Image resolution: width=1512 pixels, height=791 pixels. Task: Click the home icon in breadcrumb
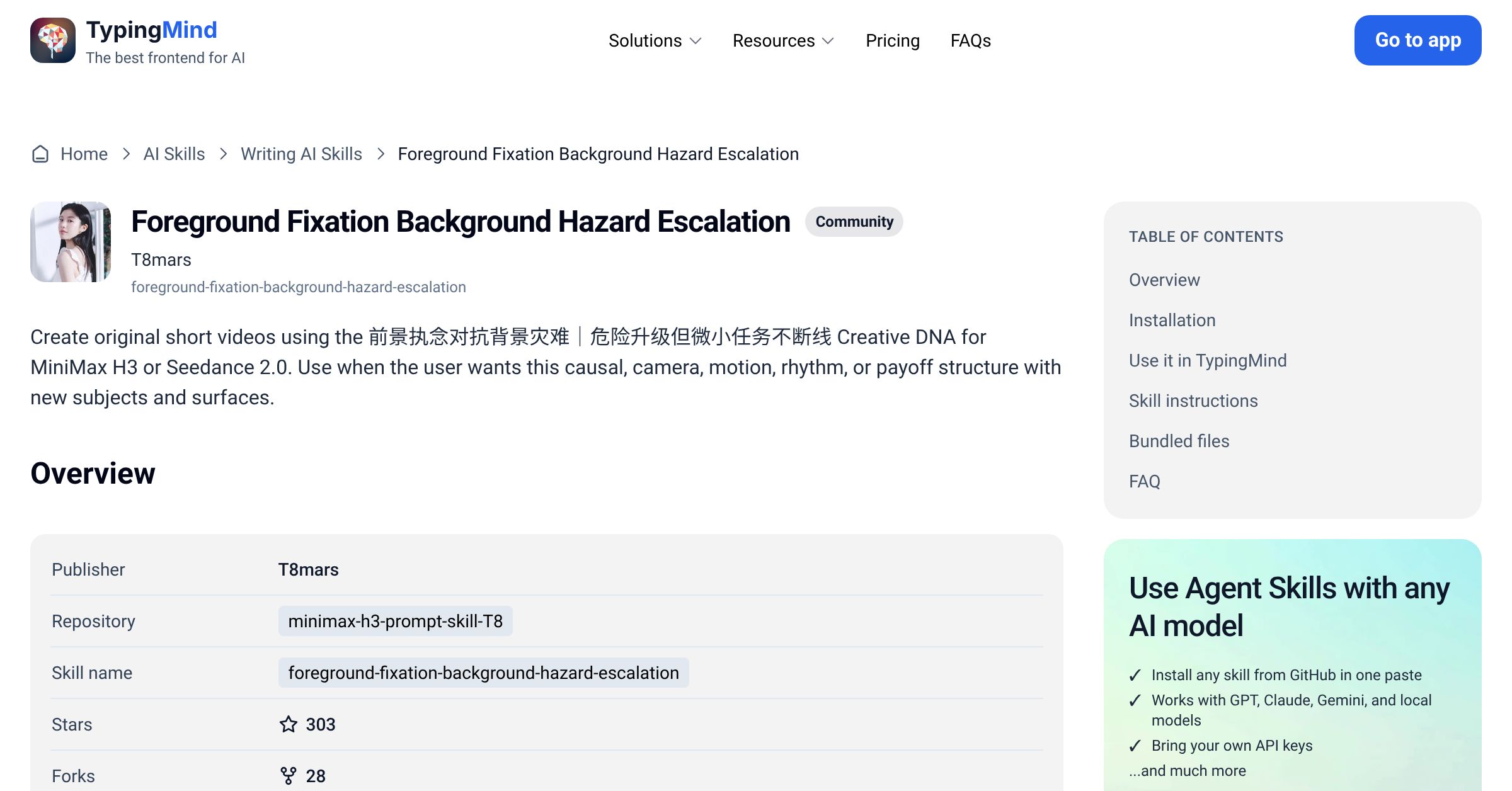click(x=40, y=154)
